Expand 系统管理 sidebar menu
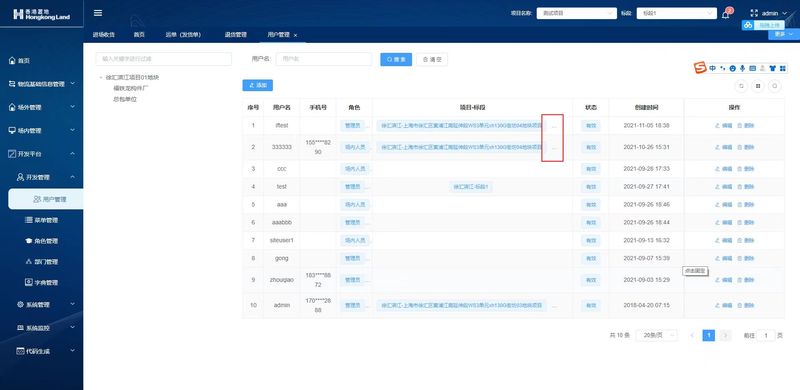Viewport: 800px width, 390px height. (42, 305)
